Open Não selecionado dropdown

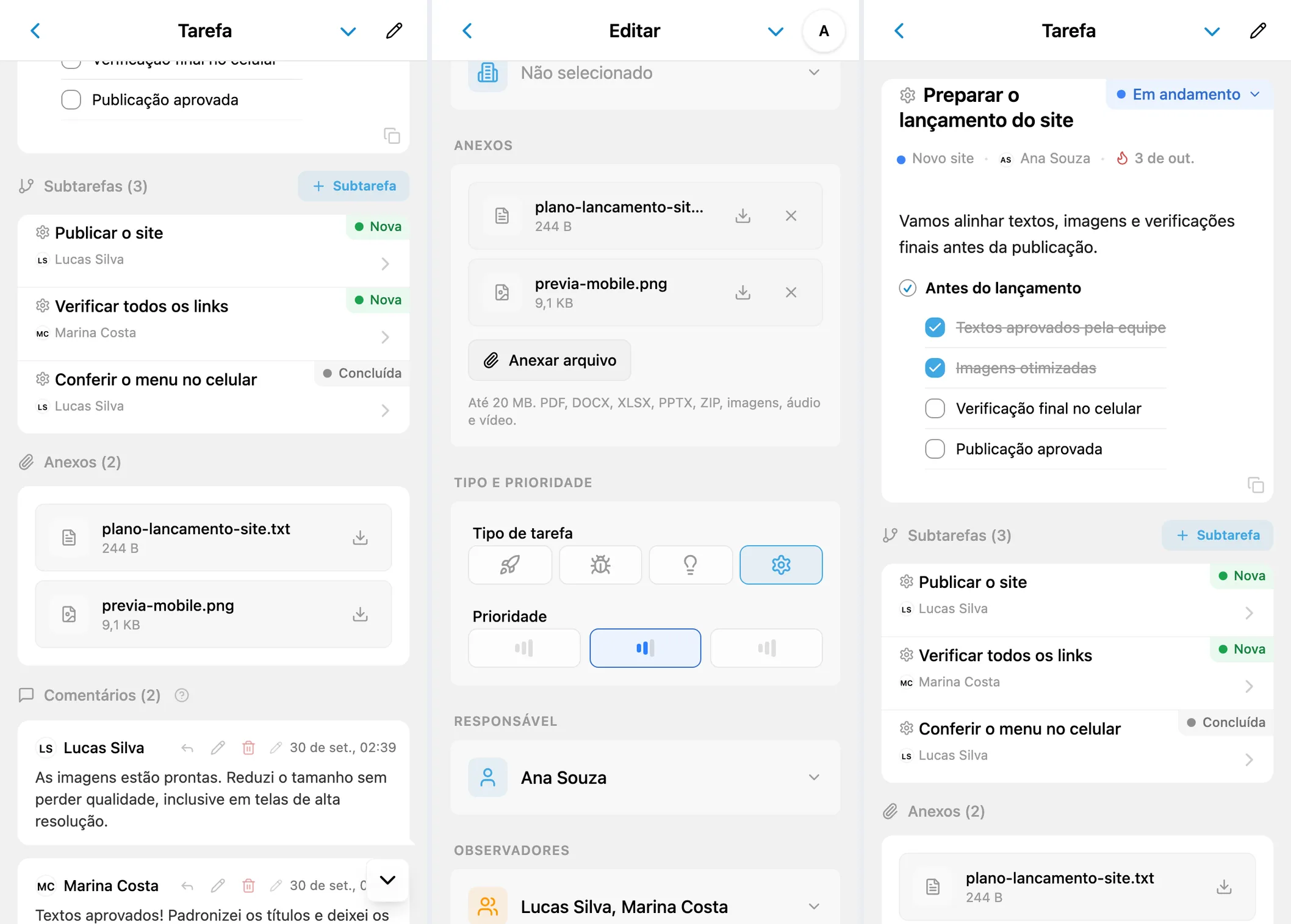click(x=645, y=73)
